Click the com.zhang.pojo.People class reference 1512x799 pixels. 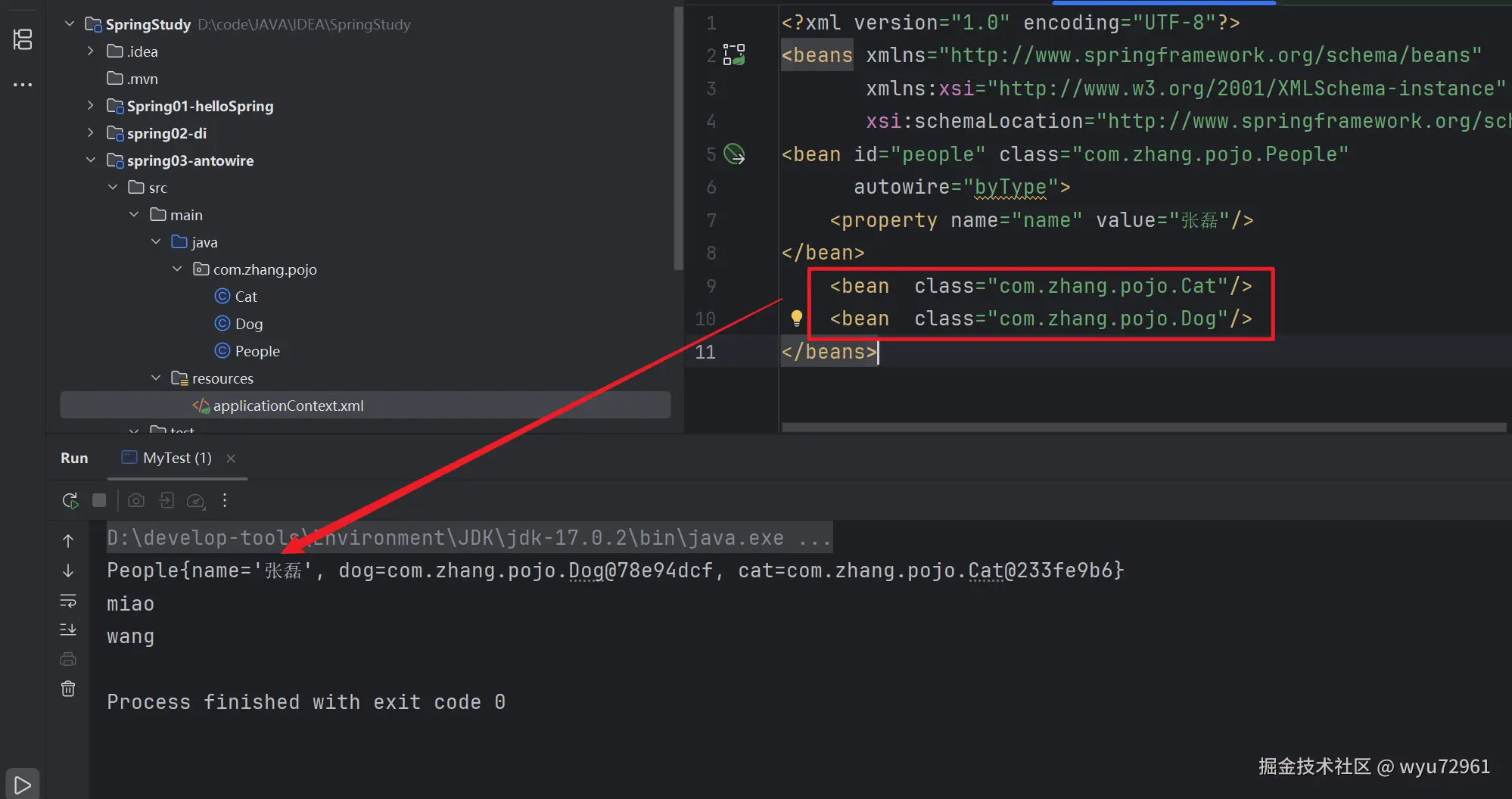pyautogui.click(x=1211, y=154)
